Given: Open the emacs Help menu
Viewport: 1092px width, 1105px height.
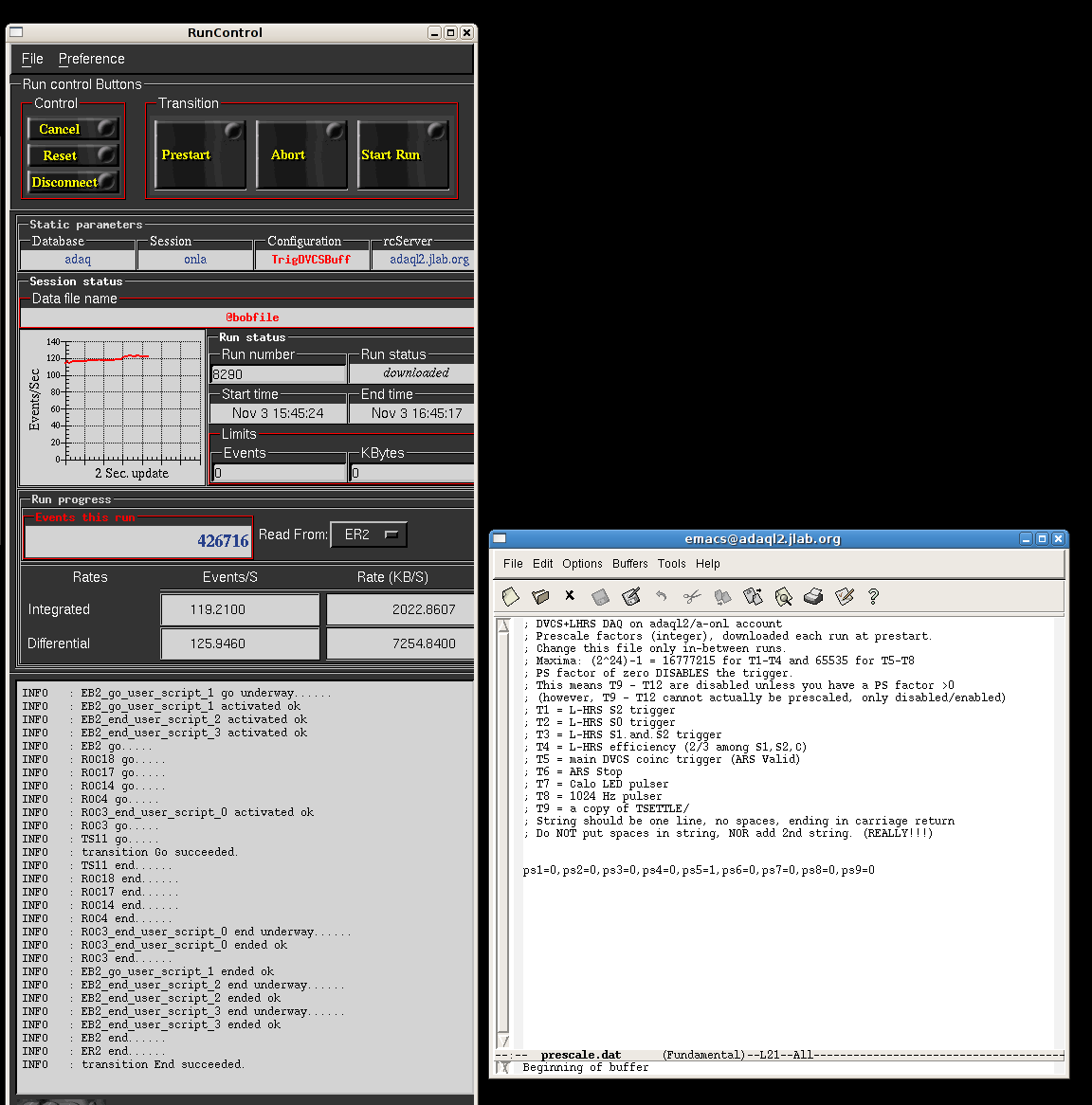Looking at the screenshot, I should click(708, 564).
